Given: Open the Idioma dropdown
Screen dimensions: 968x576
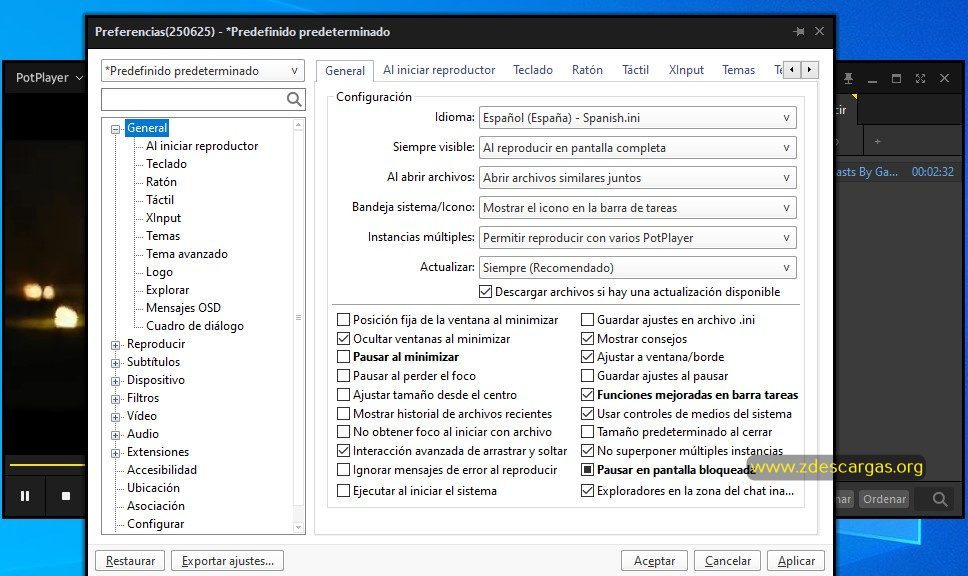Looking at the screenshot, I should (637, 118).
